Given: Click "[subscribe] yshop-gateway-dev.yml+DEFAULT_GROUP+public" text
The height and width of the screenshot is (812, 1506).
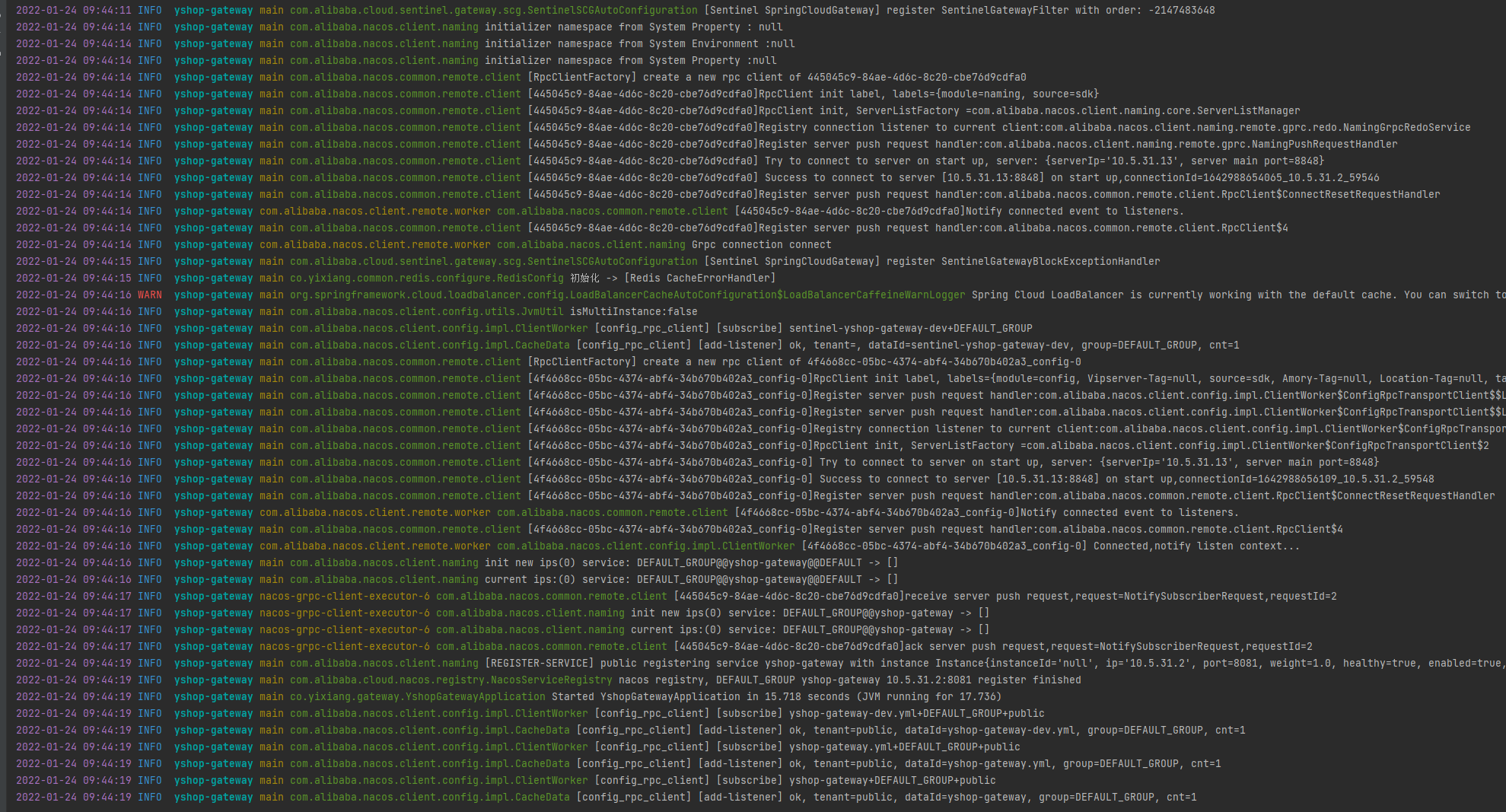Looking at the screenshot, I should coord(880,713).
